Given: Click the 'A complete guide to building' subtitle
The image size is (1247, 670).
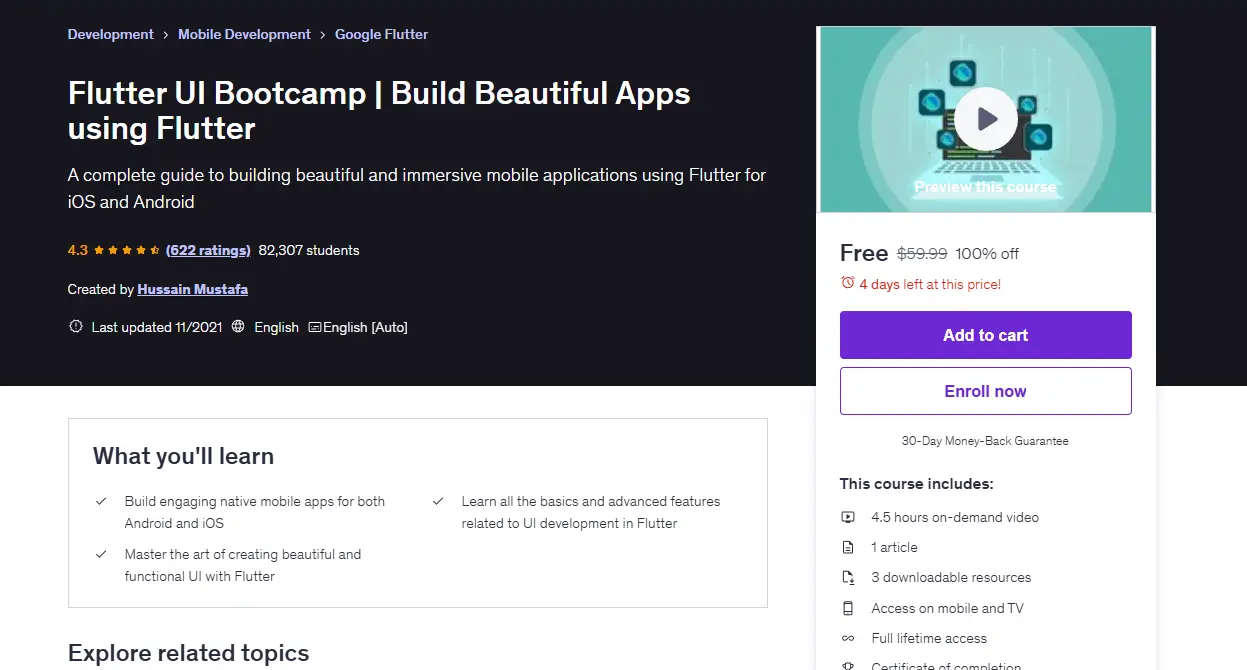Looking at the screenshot, I should tap(417, 188).
